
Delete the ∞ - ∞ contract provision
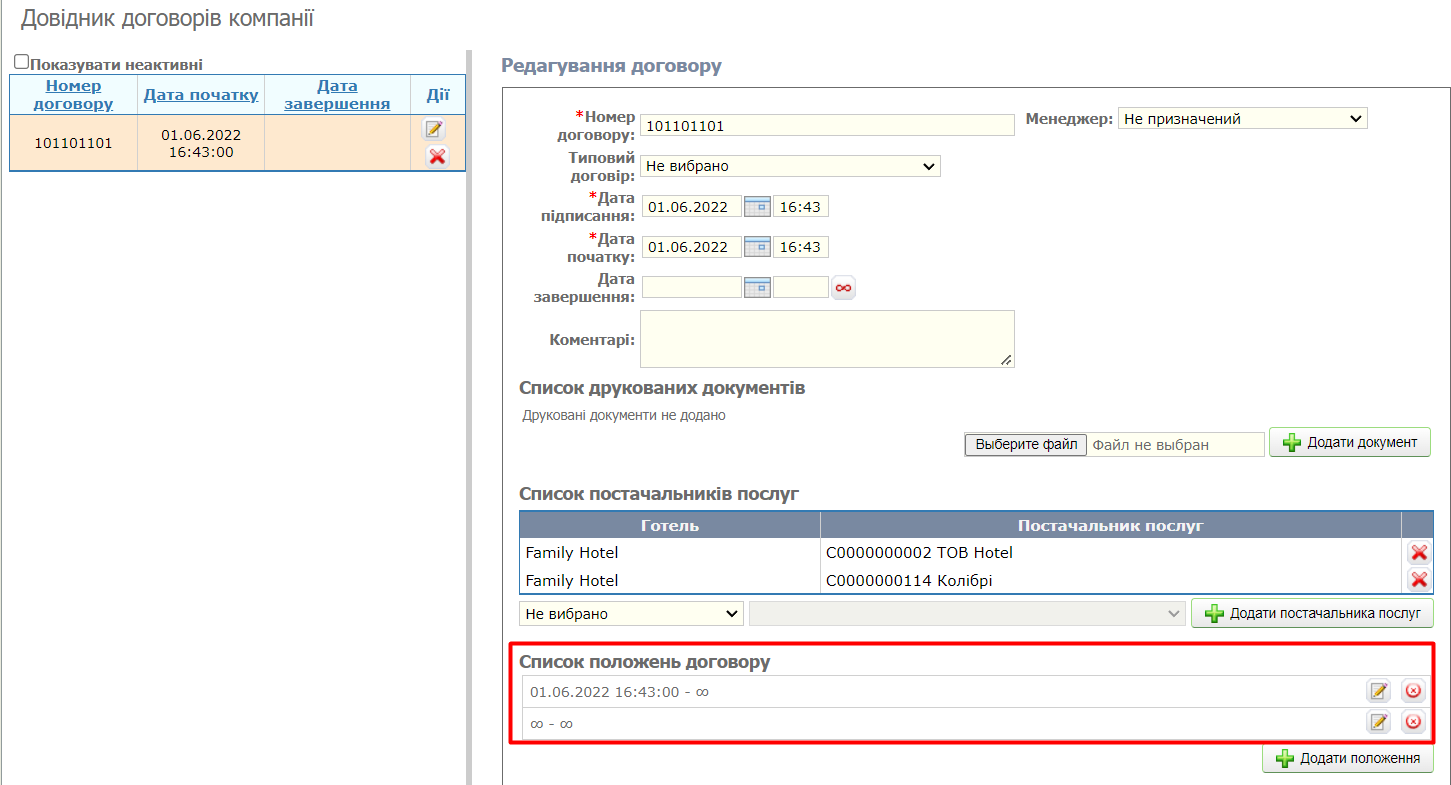pos(1413,722)
